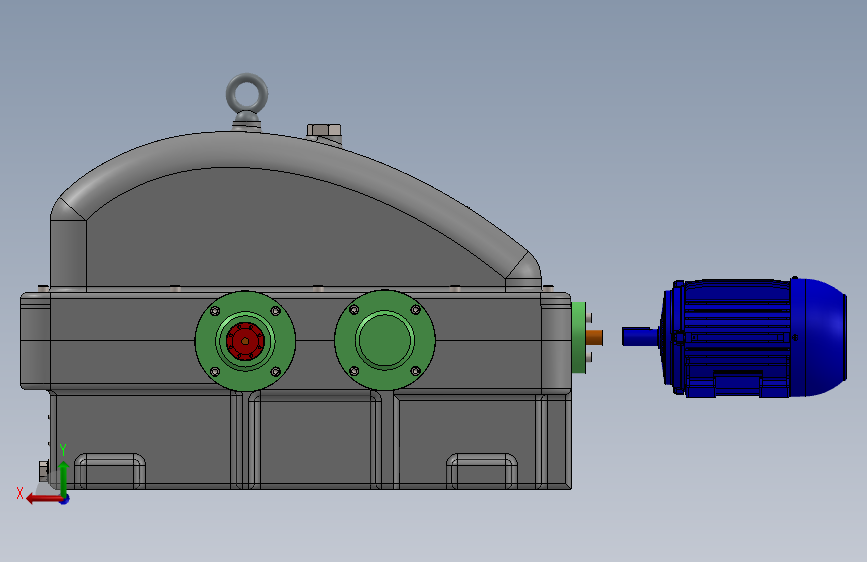Screen dimensions: 867x562
Task: Click the green Y axis arrow
Action: click(64, 478)
